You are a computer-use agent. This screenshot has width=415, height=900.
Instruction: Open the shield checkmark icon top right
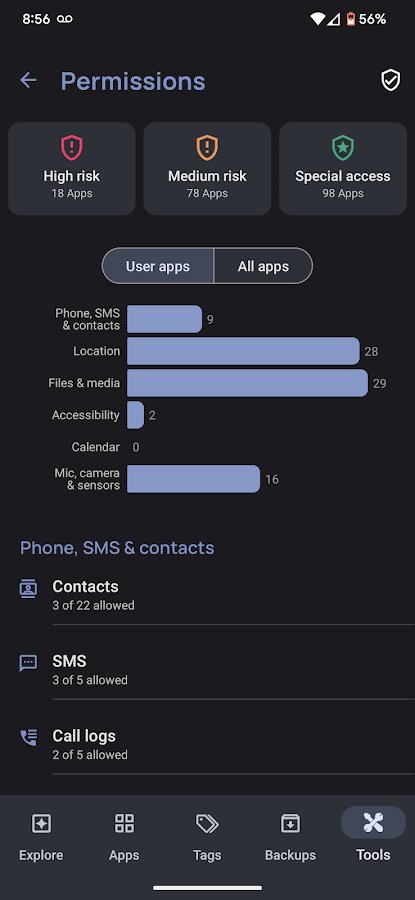pyautogui.click(x=391, y=81)
